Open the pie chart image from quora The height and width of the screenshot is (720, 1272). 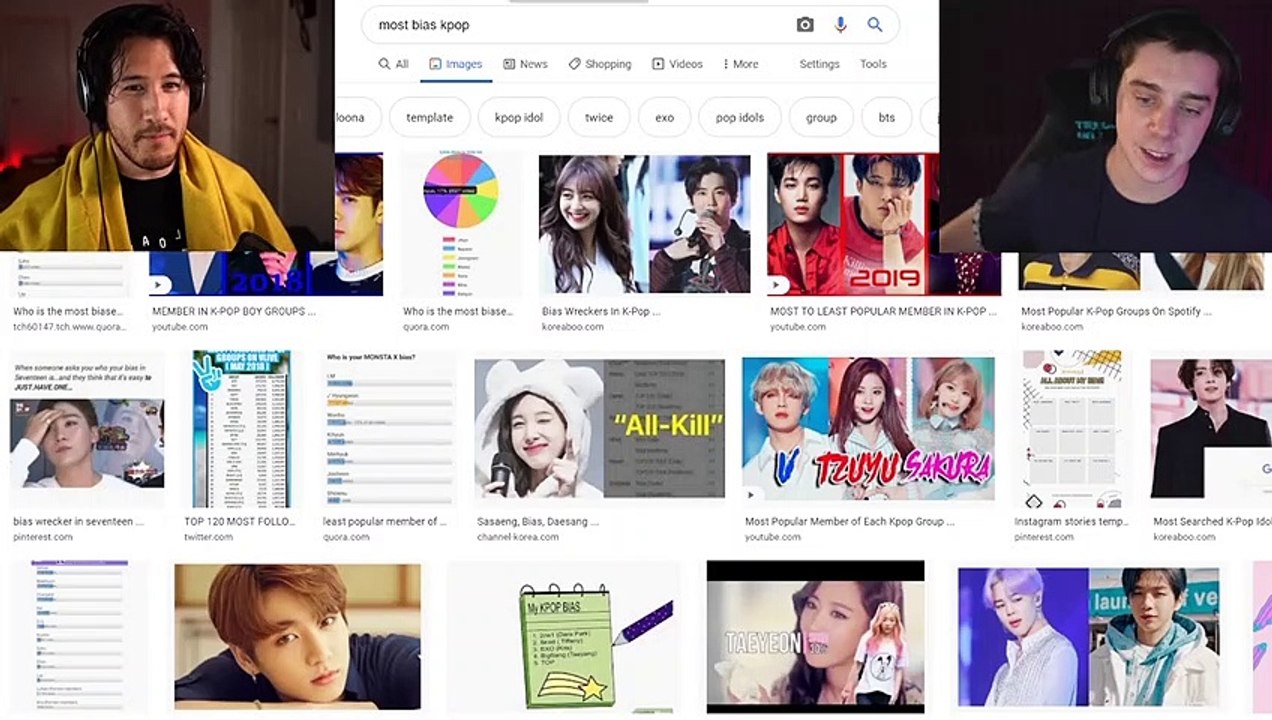tap(461, 224)
